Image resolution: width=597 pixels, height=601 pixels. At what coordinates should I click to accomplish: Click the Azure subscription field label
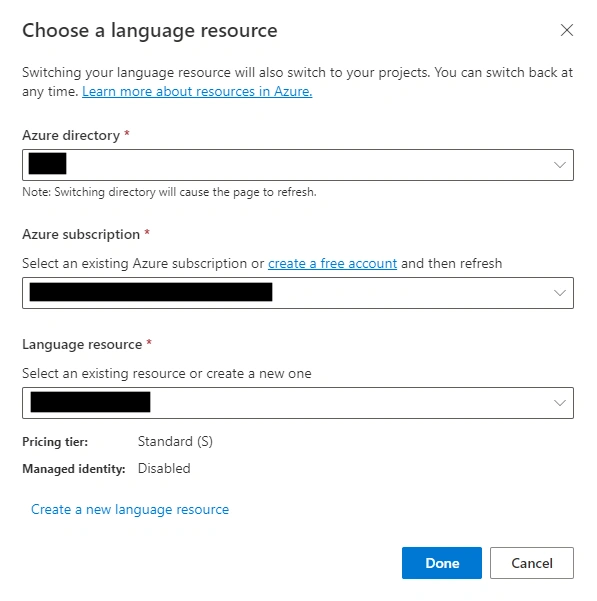click(81, 234)
